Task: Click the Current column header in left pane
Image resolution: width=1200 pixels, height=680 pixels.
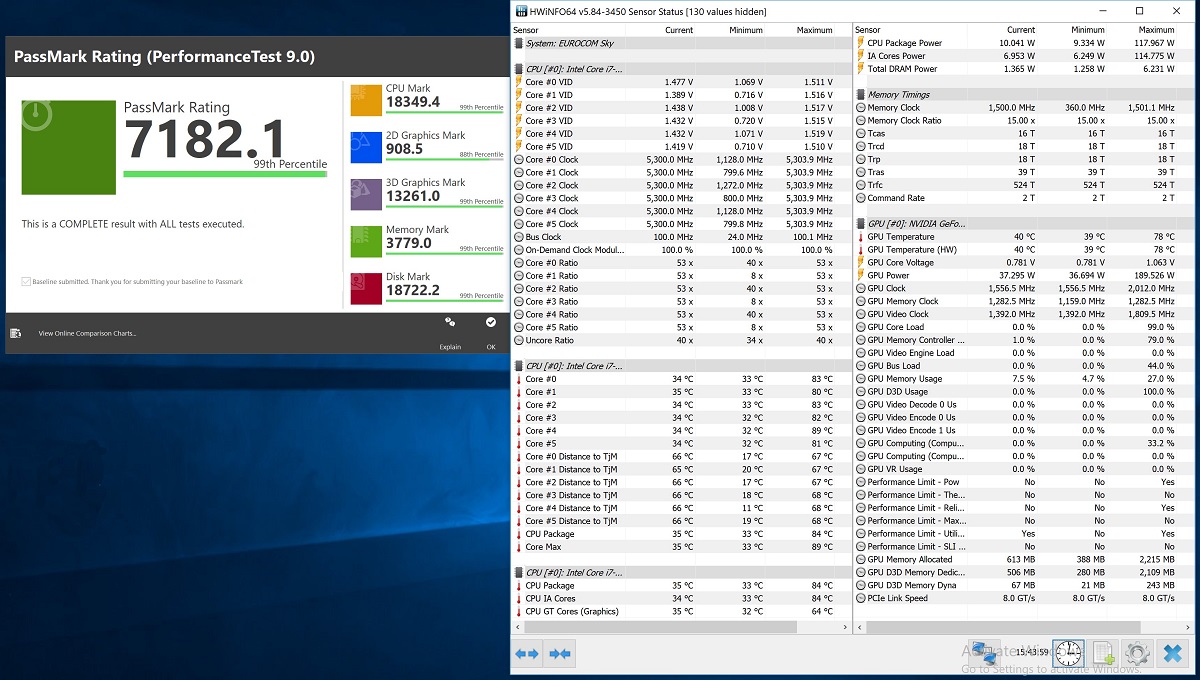Action: pos(679,30)
